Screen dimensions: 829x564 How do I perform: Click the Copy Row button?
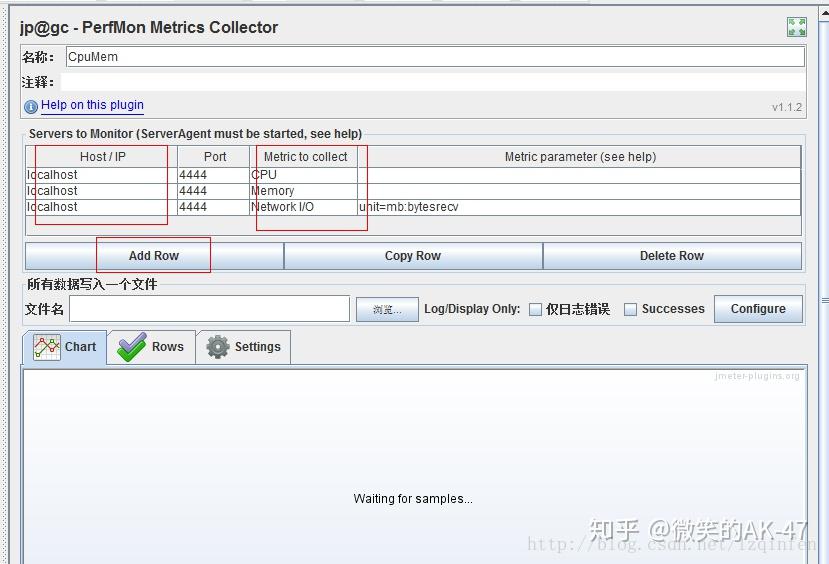tap(413, 256)
